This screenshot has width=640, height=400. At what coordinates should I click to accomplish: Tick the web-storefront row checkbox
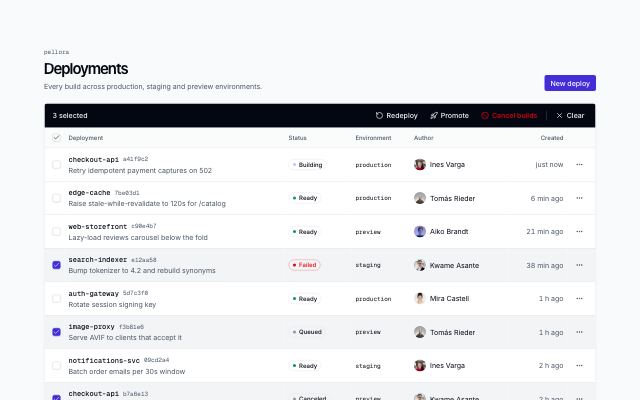coord(56,231)
